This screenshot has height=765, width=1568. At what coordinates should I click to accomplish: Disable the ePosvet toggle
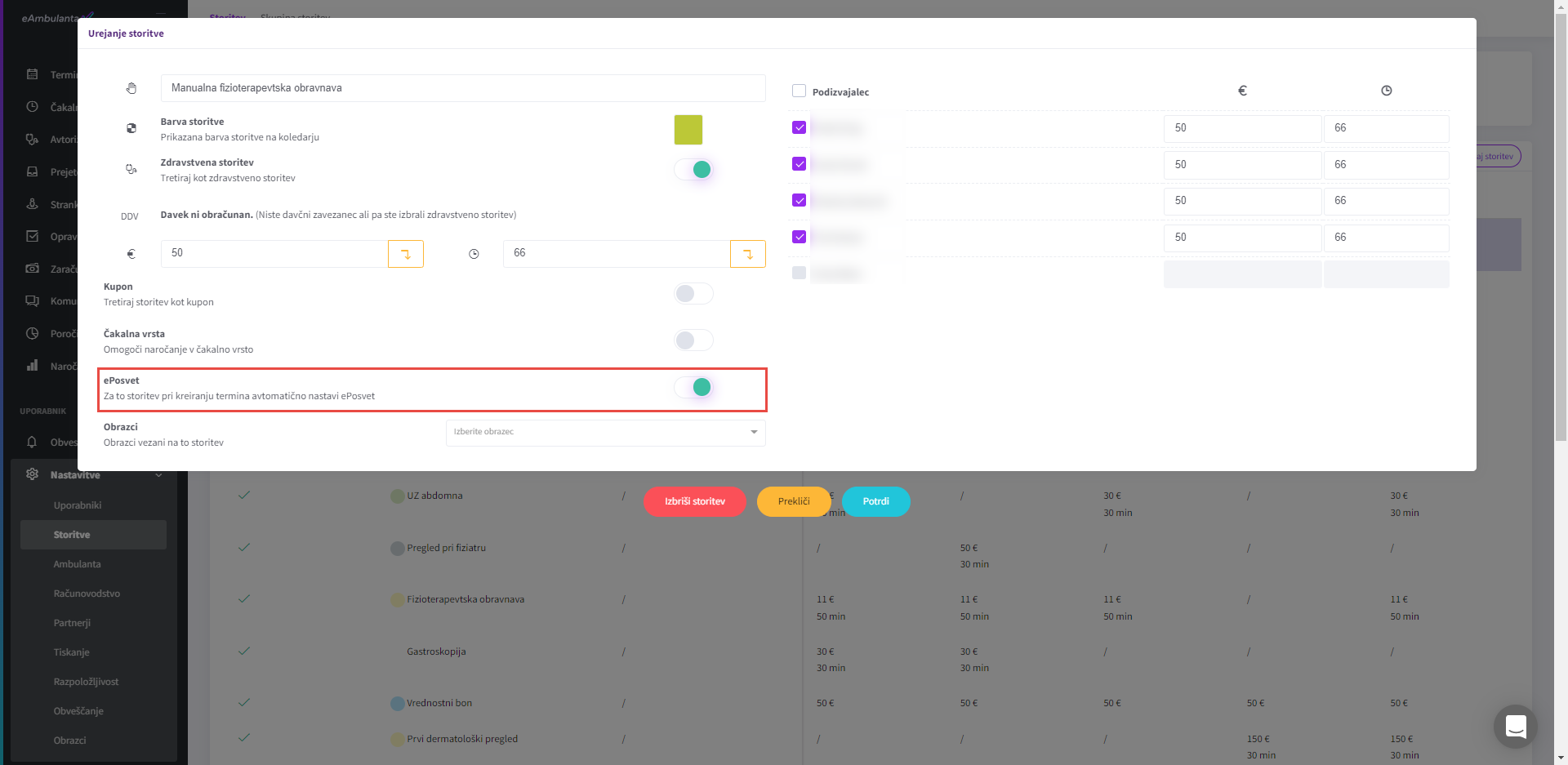[694, 387]
